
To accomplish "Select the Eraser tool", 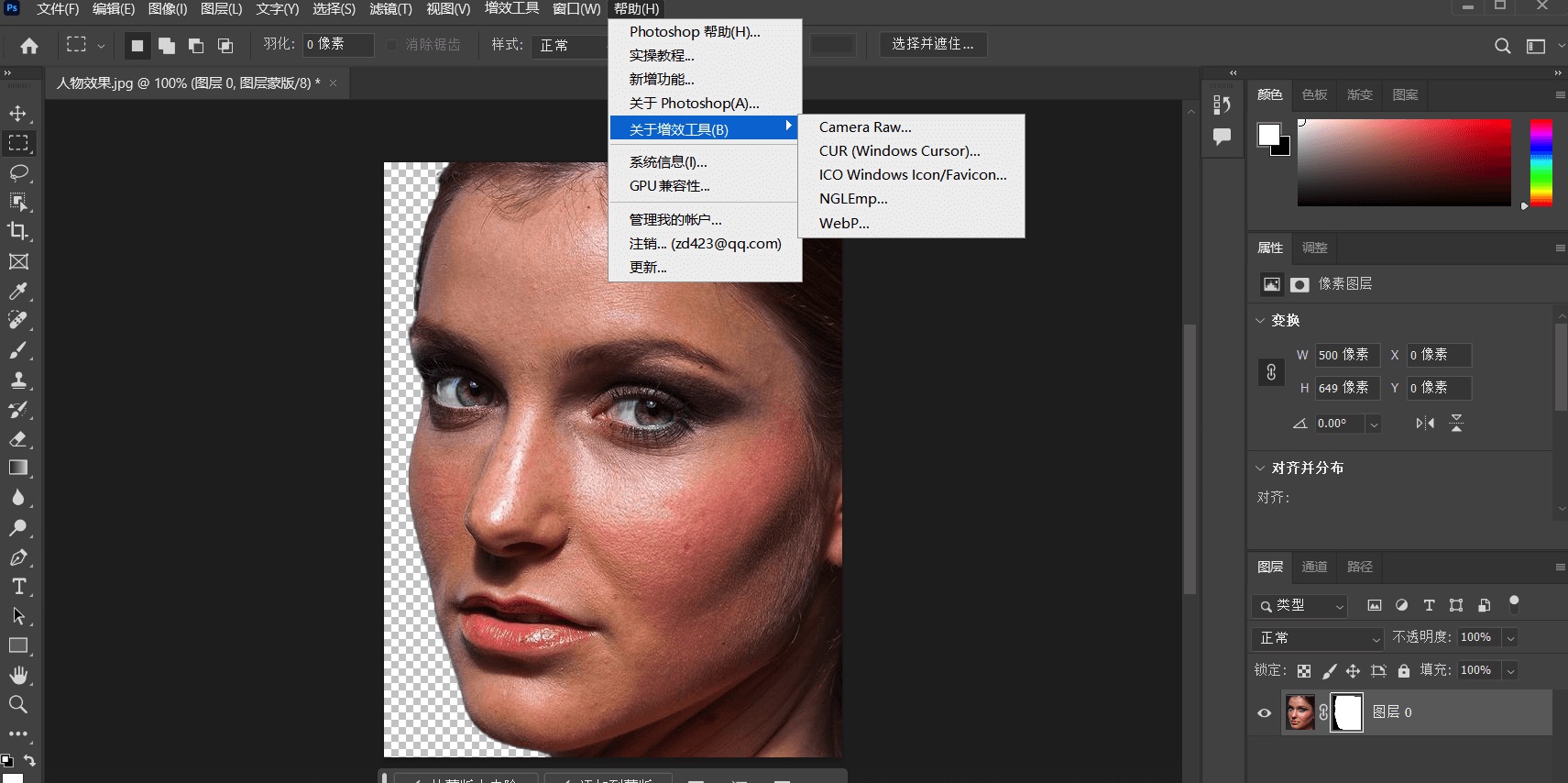I will (x=18, y=438).
